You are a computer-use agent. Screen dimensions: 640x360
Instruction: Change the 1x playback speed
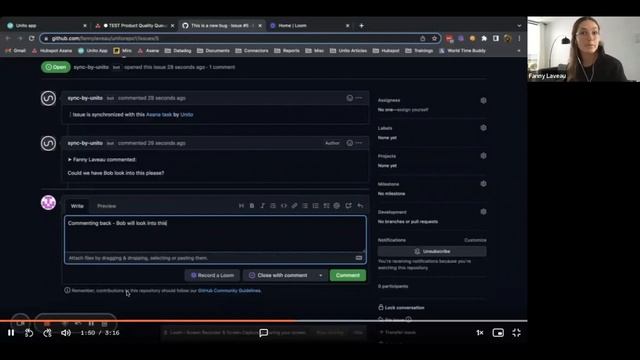[480, 333]
